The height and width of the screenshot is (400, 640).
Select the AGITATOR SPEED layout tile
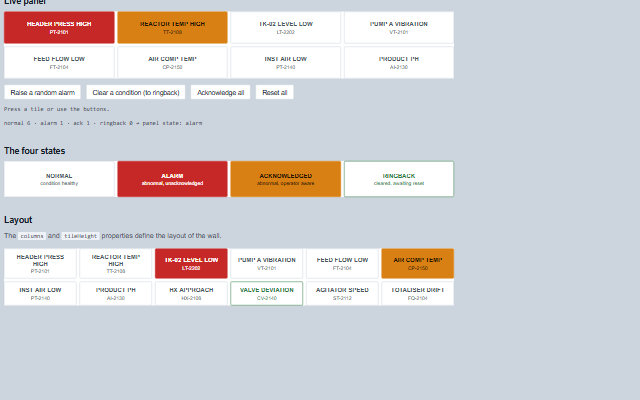[x=342, y=293]
